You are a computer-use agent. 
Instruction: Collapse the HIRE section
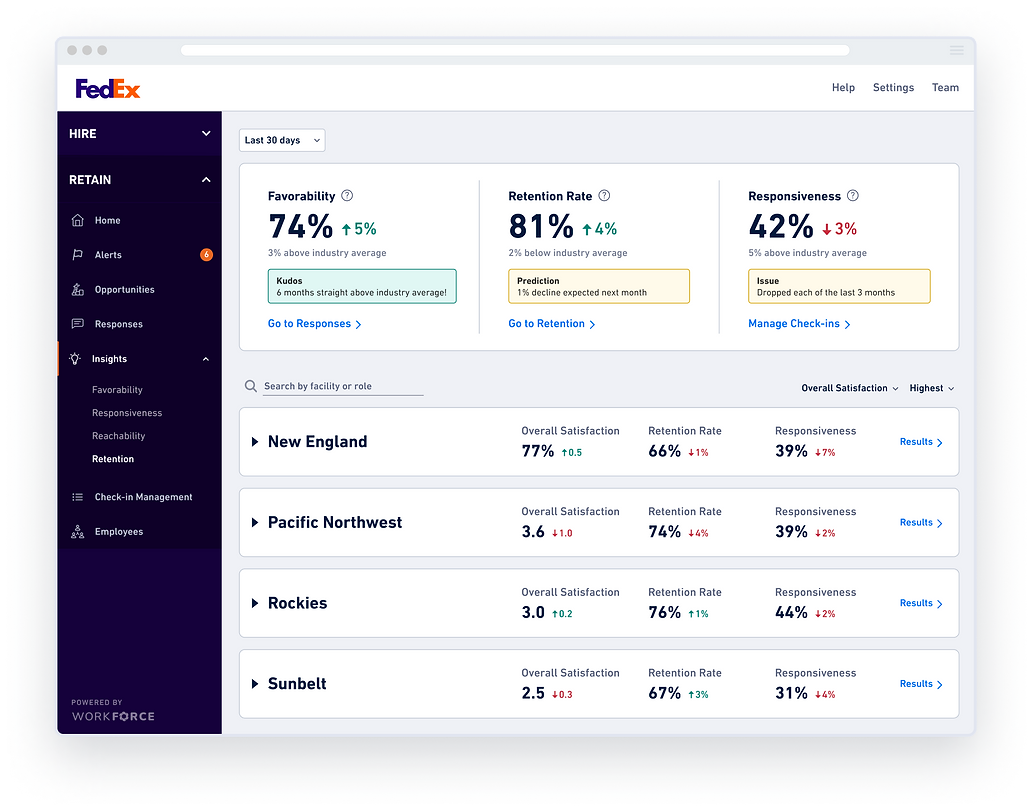tap(206, 133)
